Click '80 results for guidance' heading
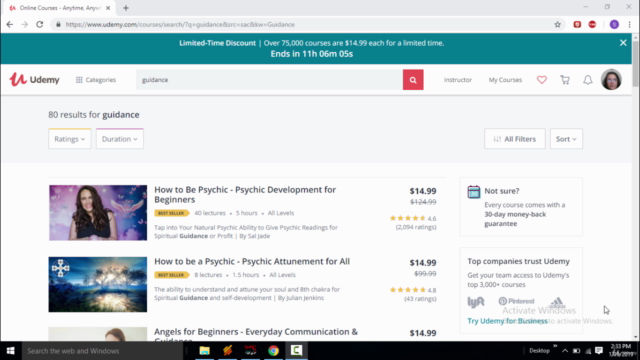 point(94,115)
